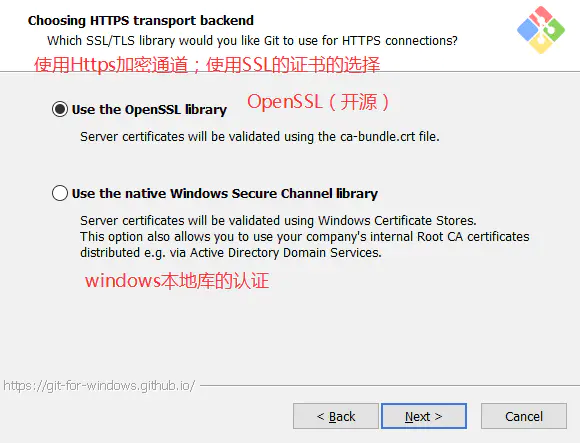Screen dimensions: 580x443
Task: Go back with the Back button
Action: click(336, 416)
